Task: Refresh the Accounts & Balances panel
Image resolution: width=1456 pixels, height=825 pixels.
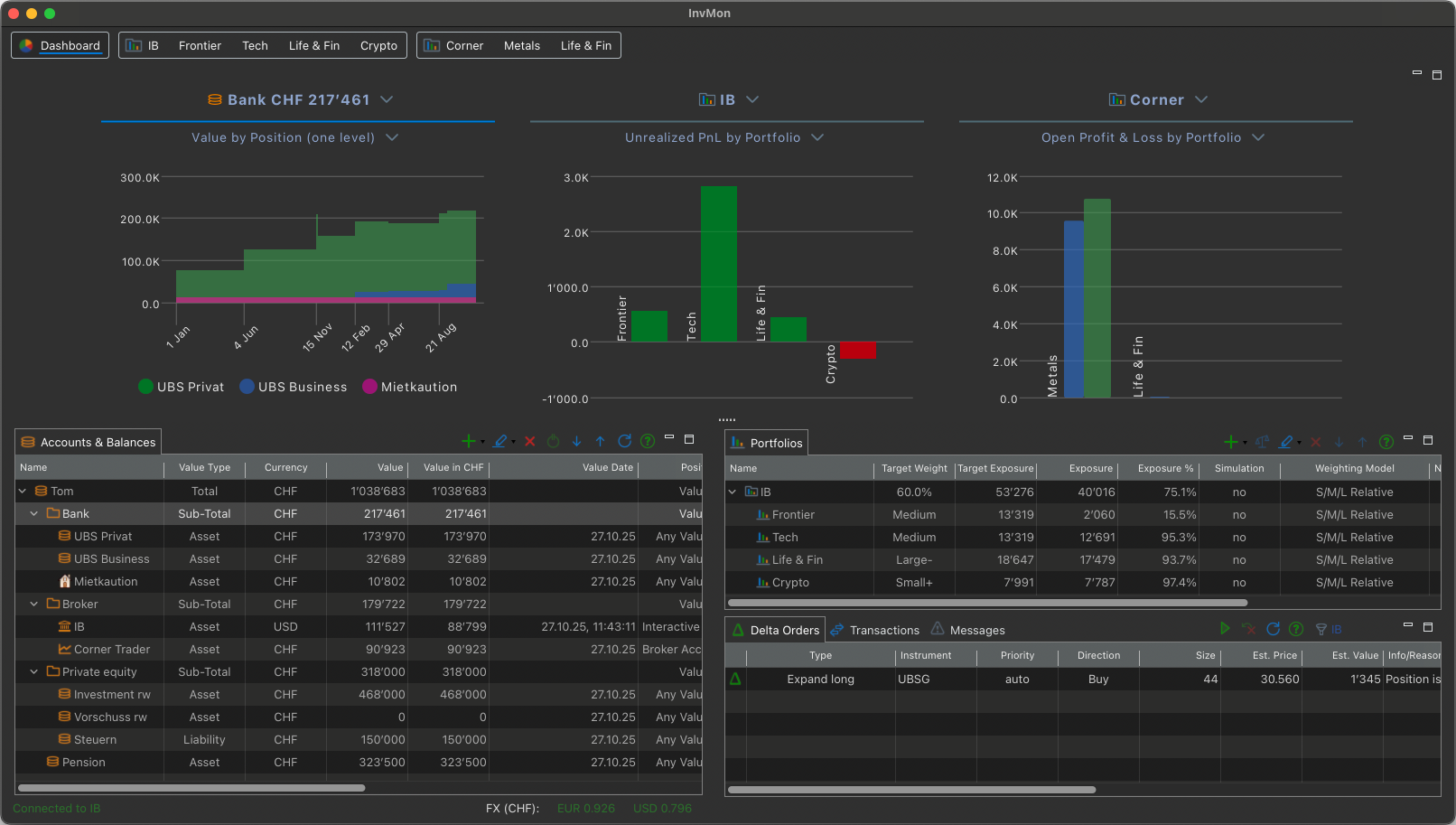Action: pos(624,442)
